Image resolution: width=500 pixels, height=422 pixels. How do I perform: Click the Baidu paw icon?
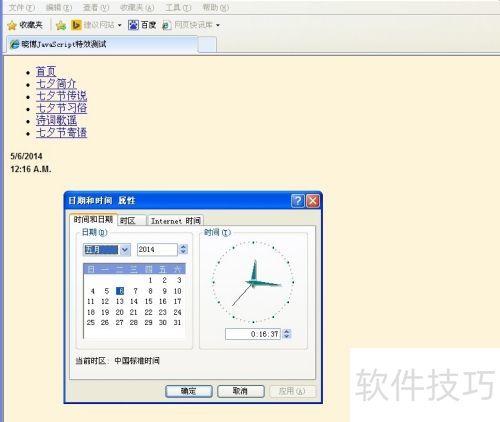click(x=133, y=25)
